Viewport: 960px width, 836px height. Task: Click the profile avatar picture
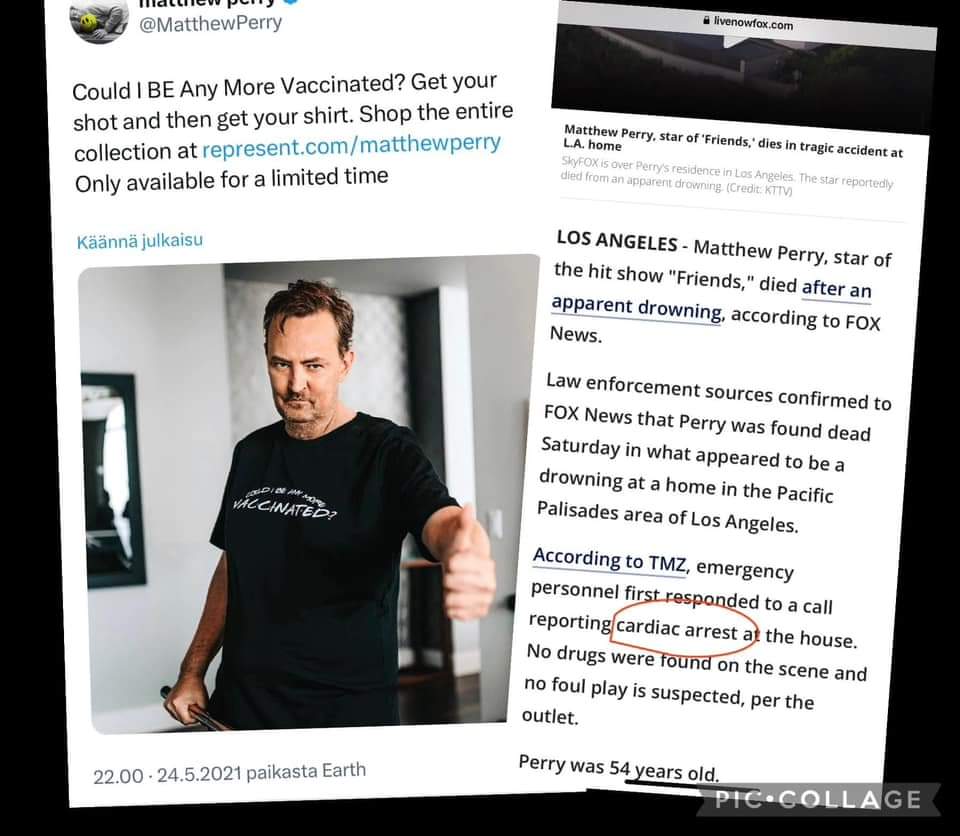click(98, 19)
